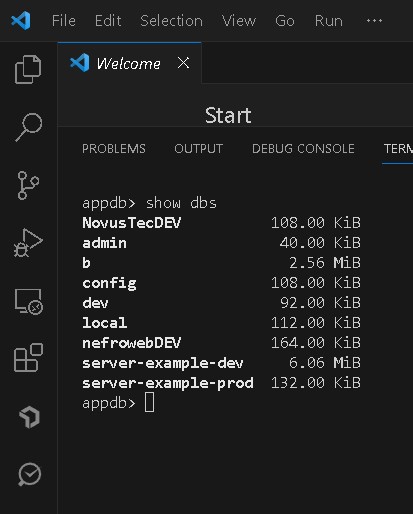Image resolution: width=413 pixels, height=514 pixels.
Task: Close the Welcome tab
Action: pos(183,63)
